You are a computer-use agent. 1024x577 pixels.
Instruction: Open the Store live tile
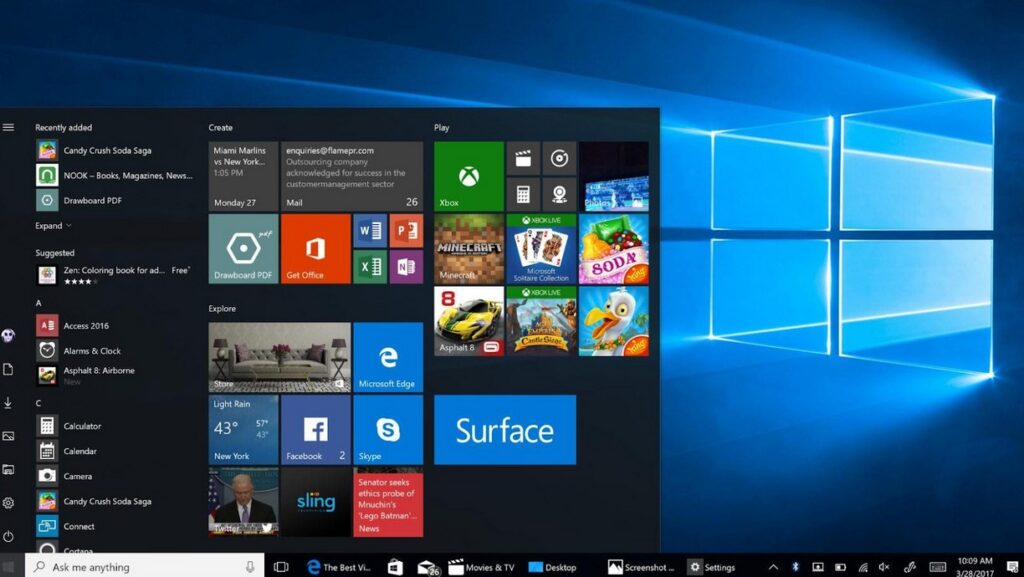[280, 357]
